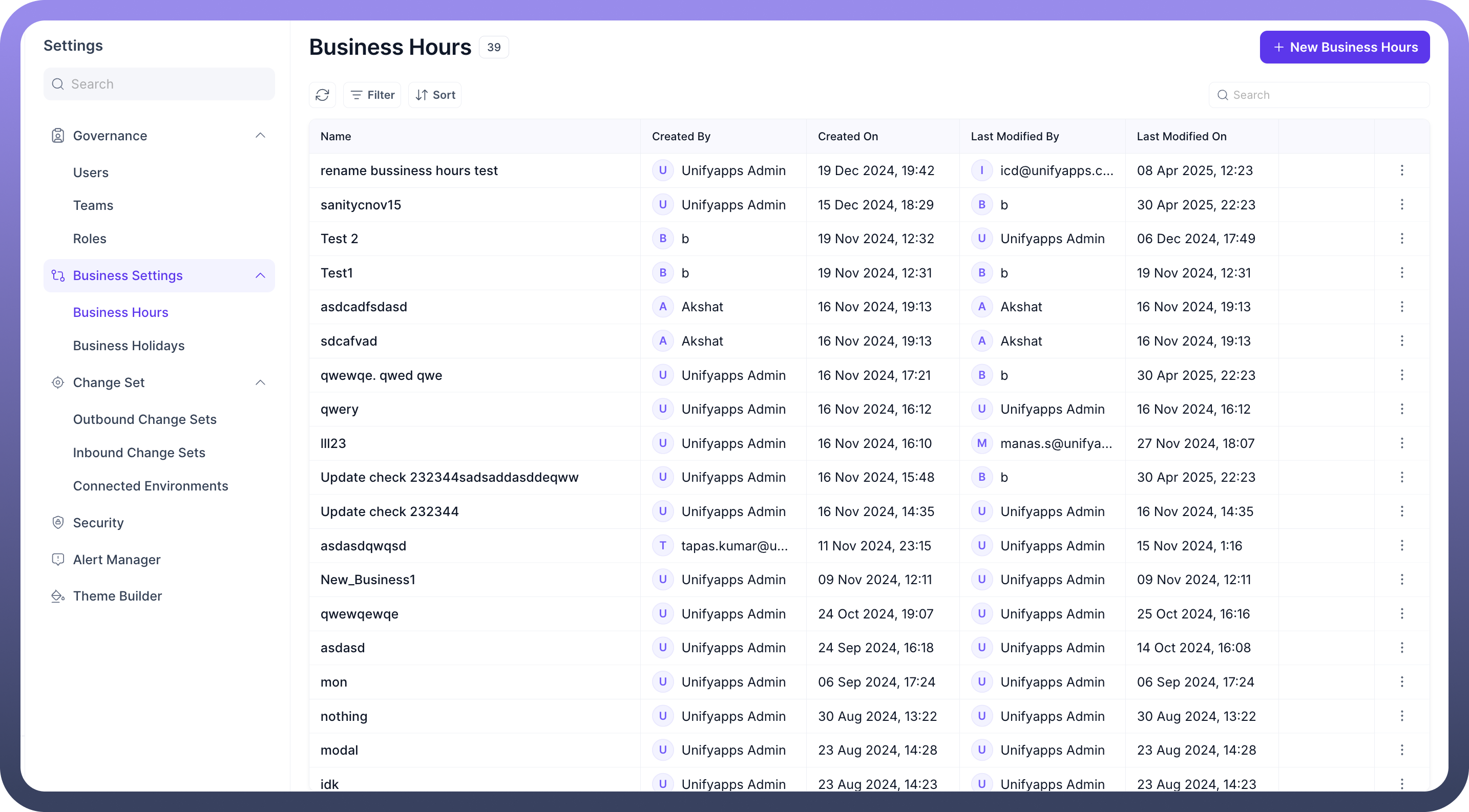Screen dimensions: 1469x812
Task: Open row menu for sanitycnov15
Action: [x=1402, y=205]
